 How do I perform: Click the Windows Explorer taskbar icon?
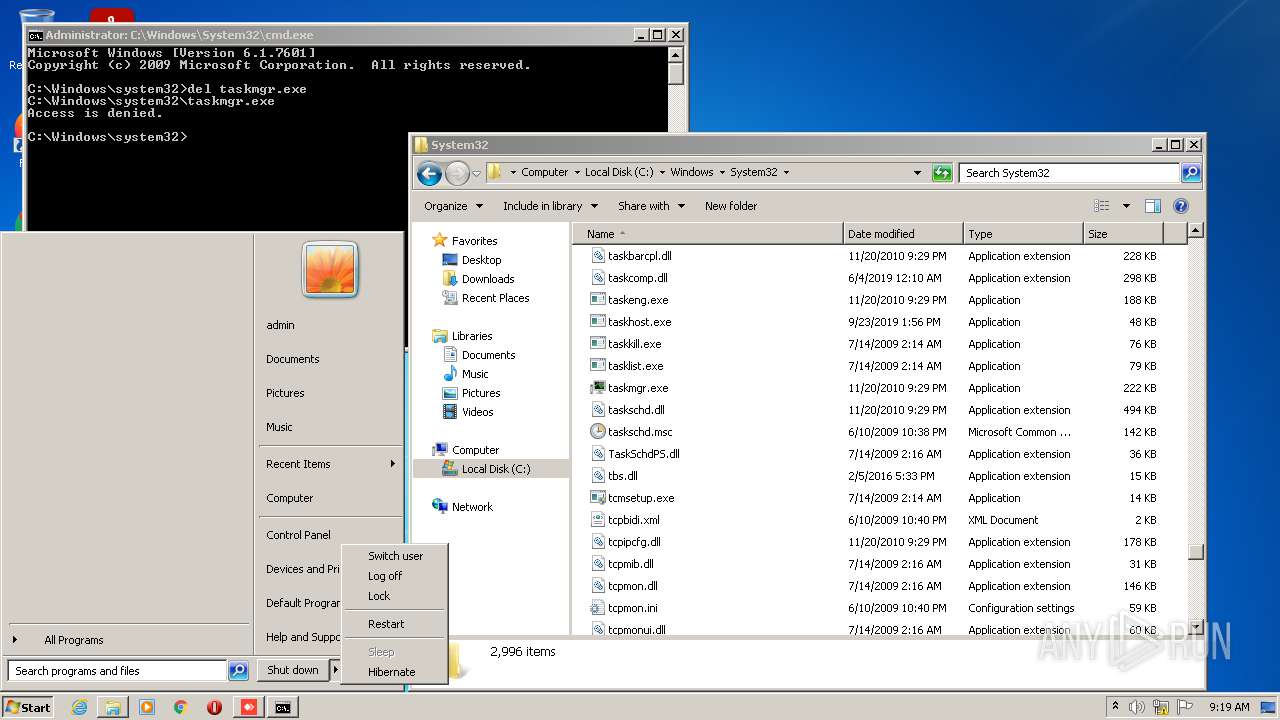pyautogui.click(x=113, y=707)
